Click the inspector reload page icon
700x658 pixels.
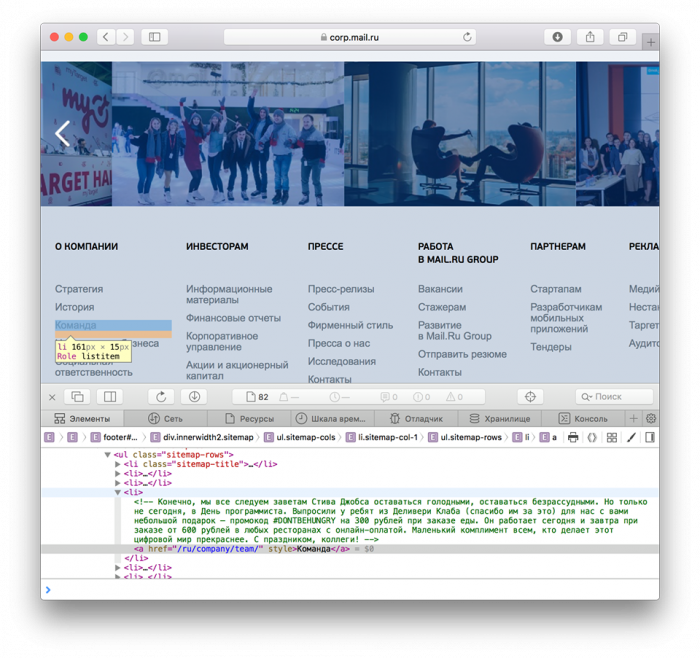pos(161,396)
